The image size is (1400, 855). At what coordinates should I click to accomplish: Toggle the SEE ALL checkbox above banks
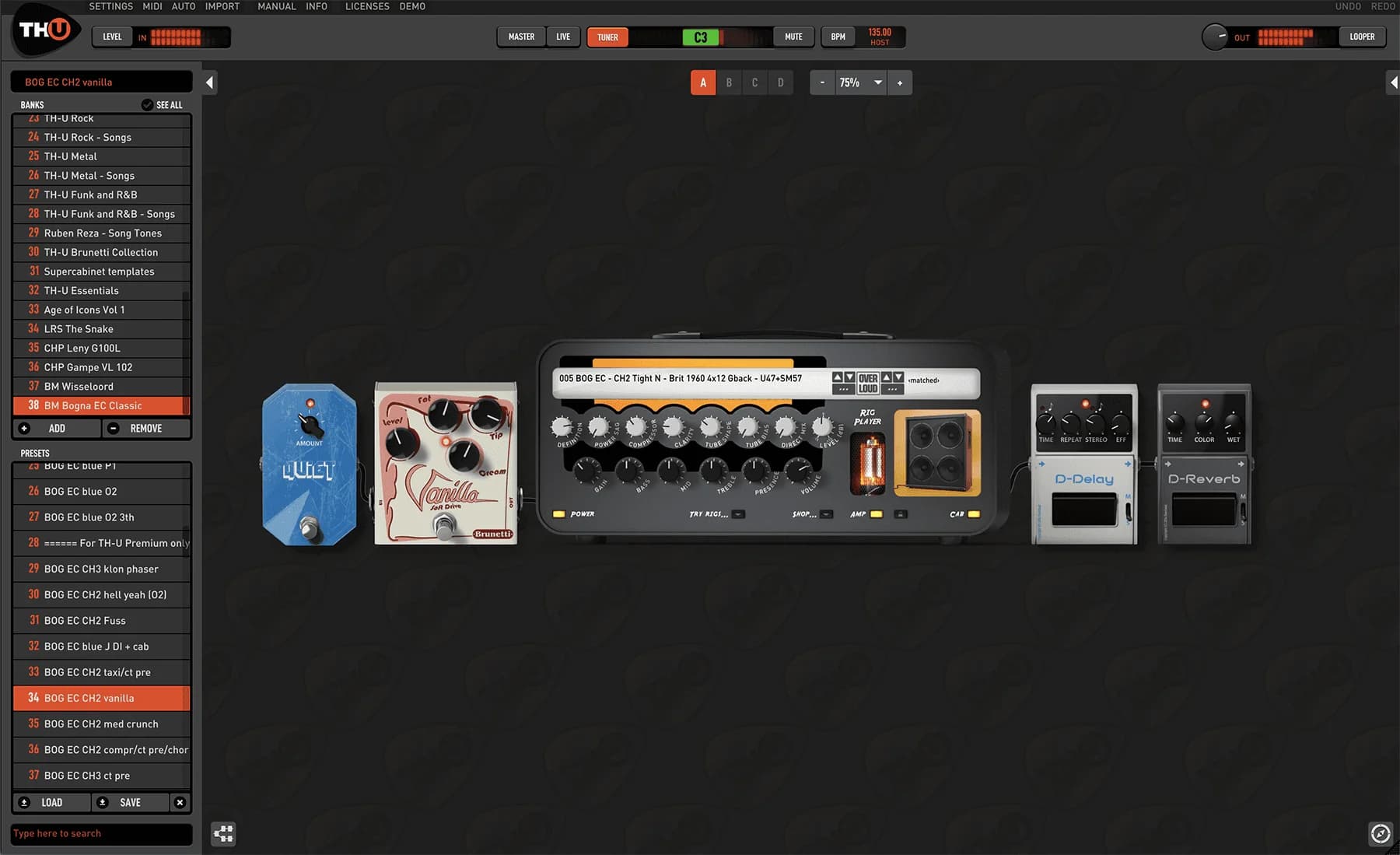(147, 104)
